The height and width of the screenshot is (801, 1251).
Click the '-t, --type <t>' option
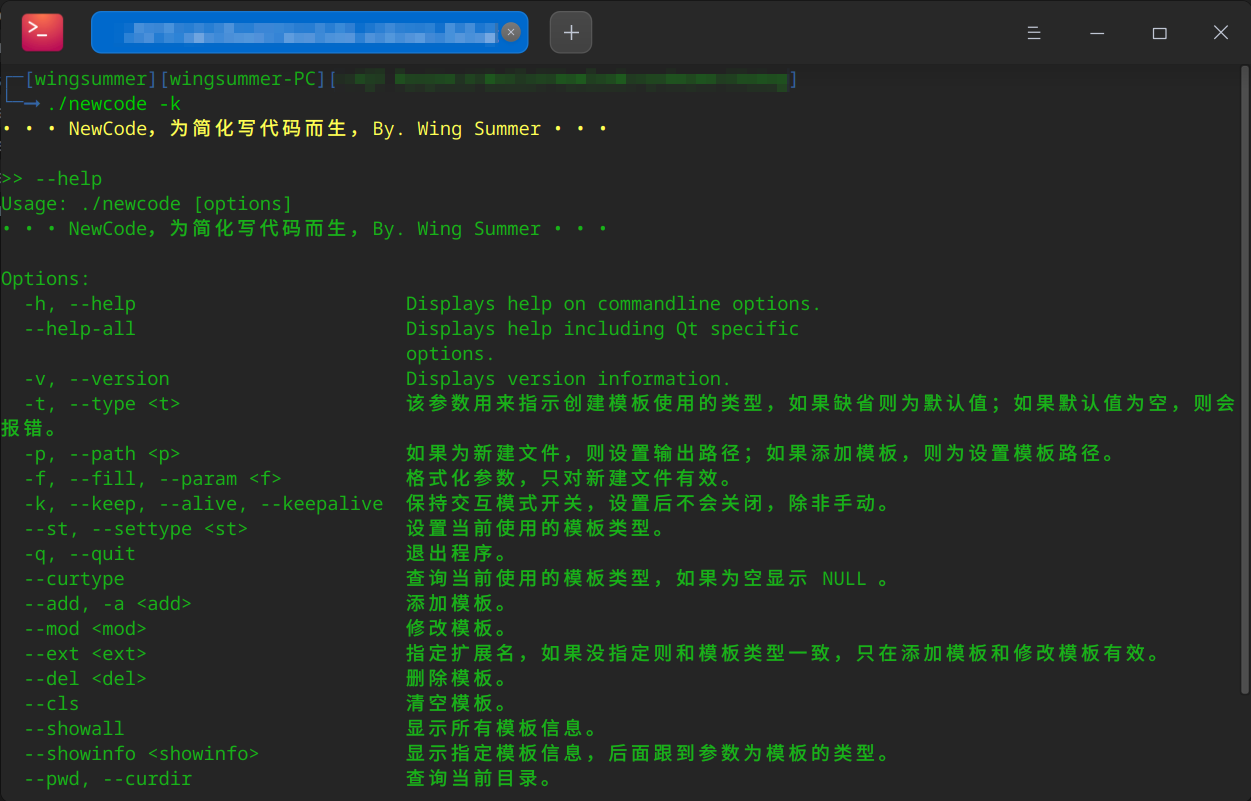[102, 404]
